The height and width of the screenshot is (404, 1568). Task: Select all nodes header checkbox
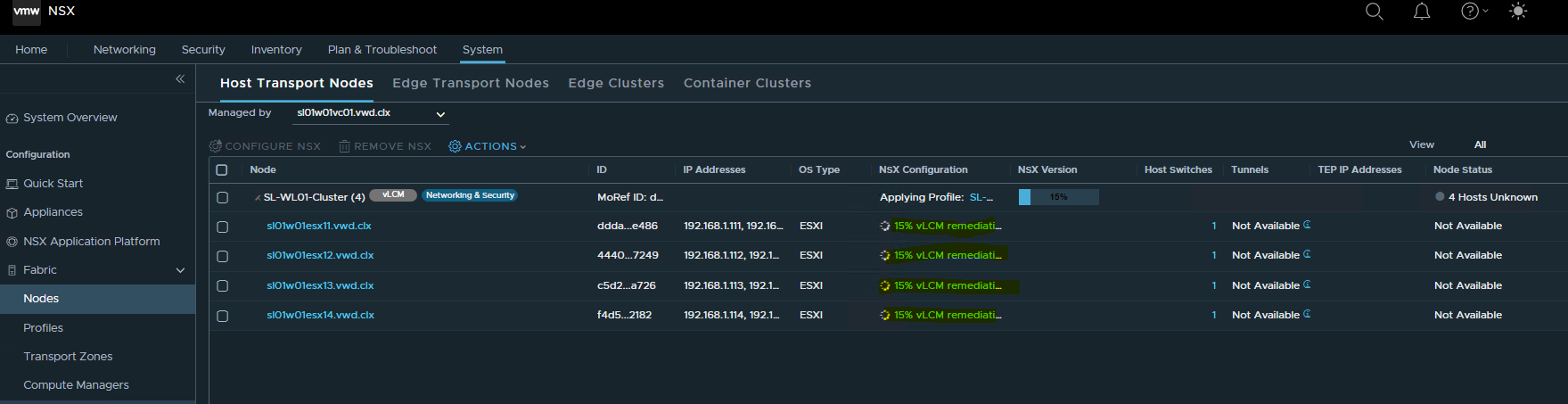pyautogui.click(x=222, y=169)
